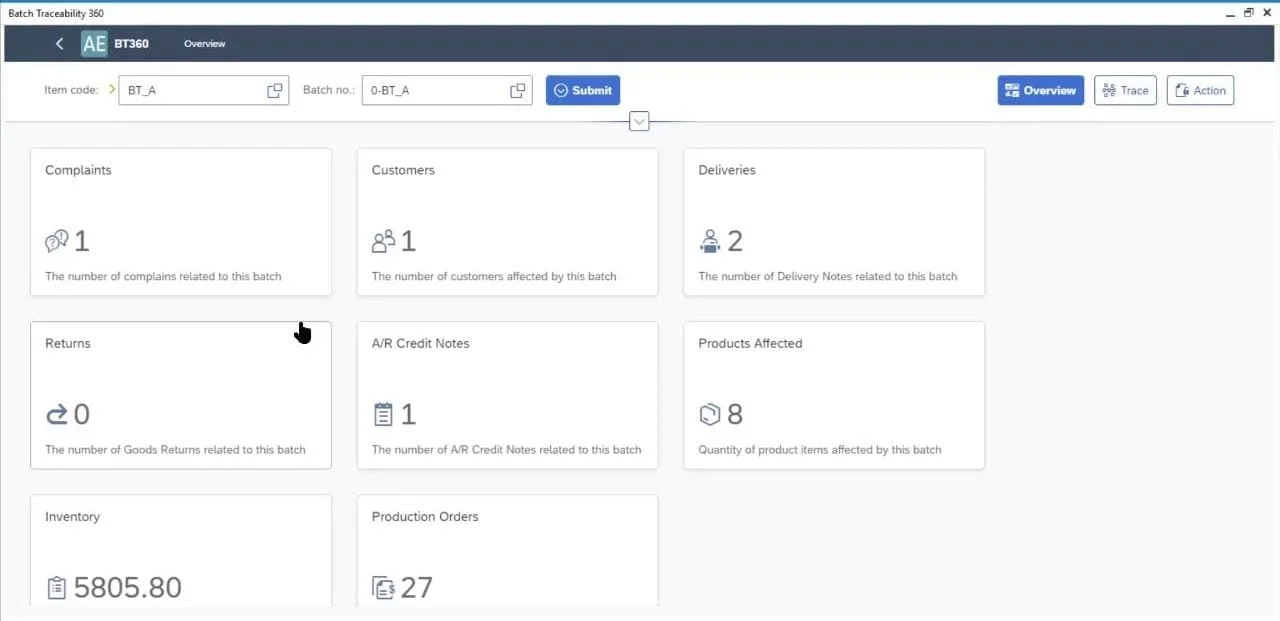Click the Complaints speech bubble icon

[x=57, y=241]
